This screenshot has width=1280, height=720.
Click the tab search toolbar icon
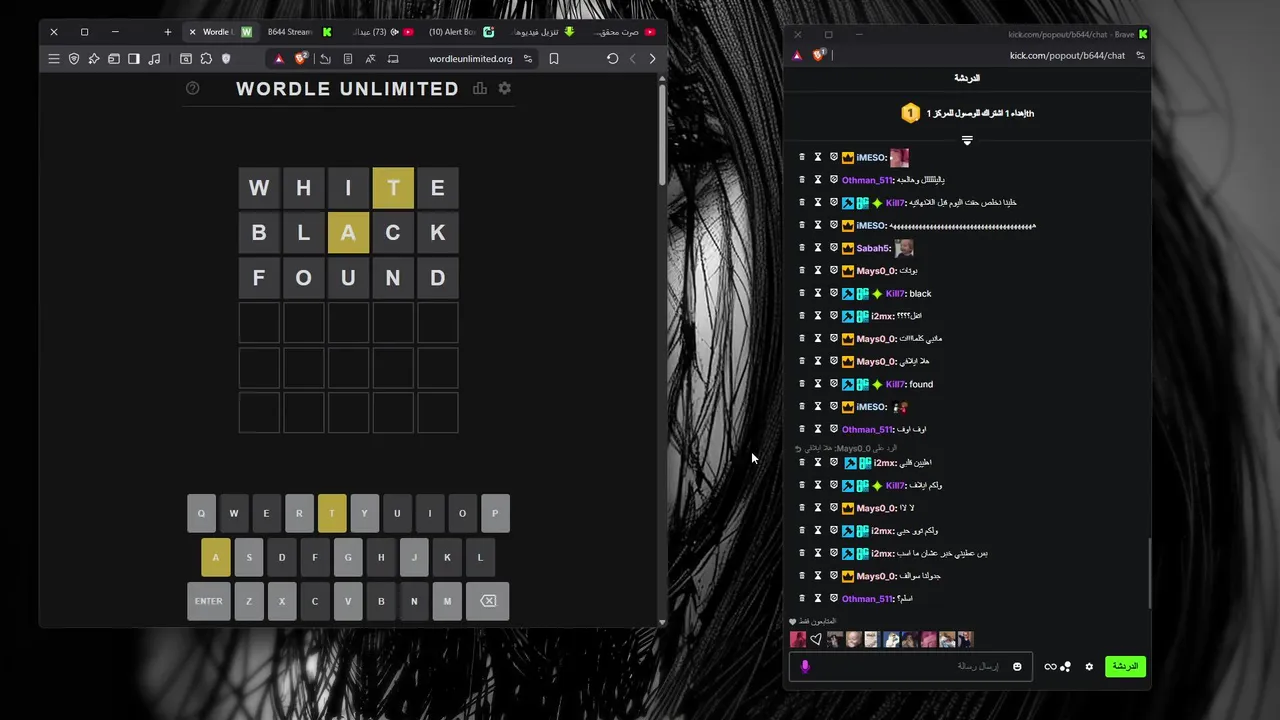[x=186, y=59]
